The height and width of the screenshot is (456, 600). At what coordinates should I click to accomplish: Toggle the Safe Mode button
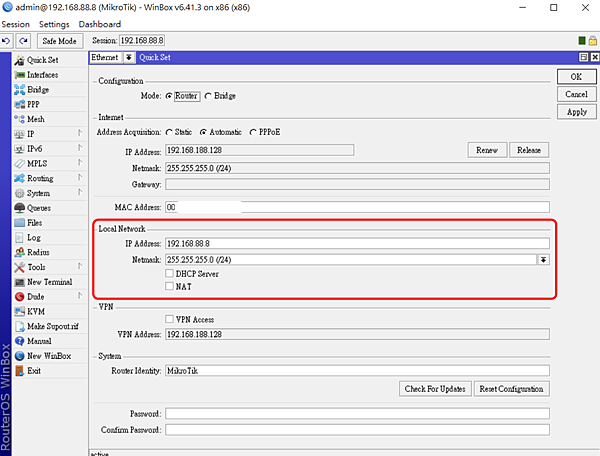tap(60, 41)
